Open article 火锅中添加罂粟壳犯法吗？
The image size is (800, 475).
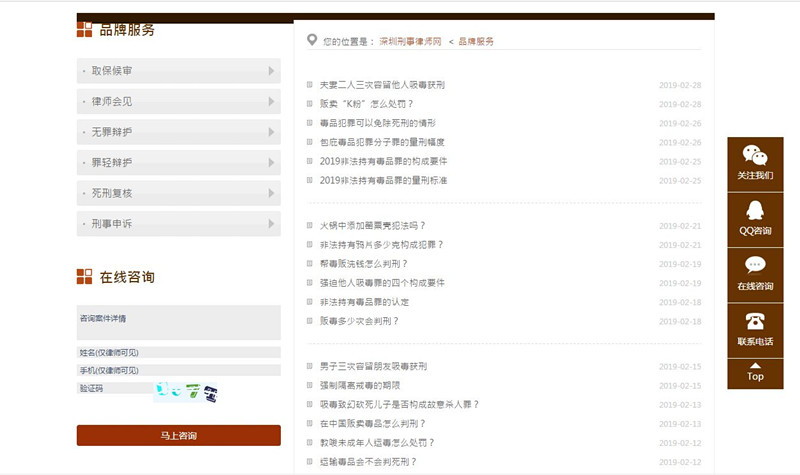tap(373, 226)
